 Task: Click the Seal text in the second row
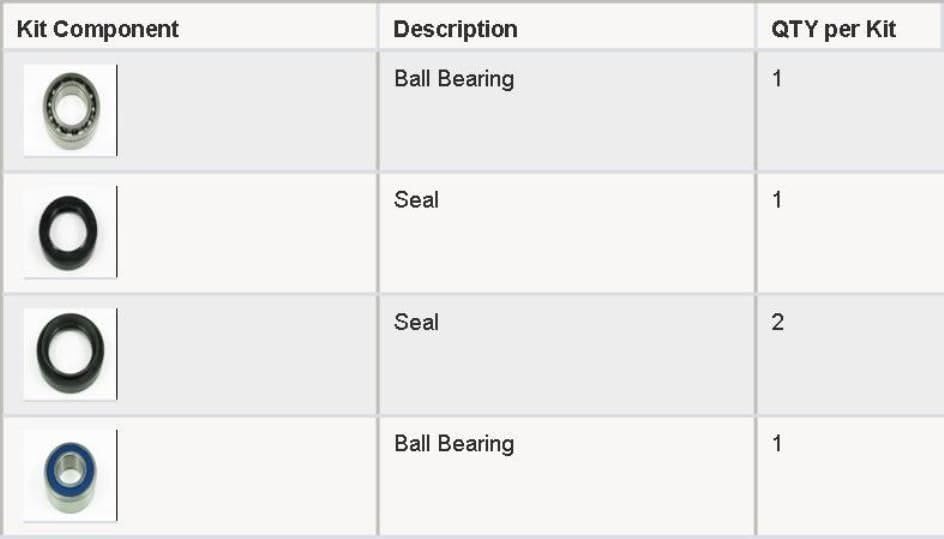coord(416,200)
